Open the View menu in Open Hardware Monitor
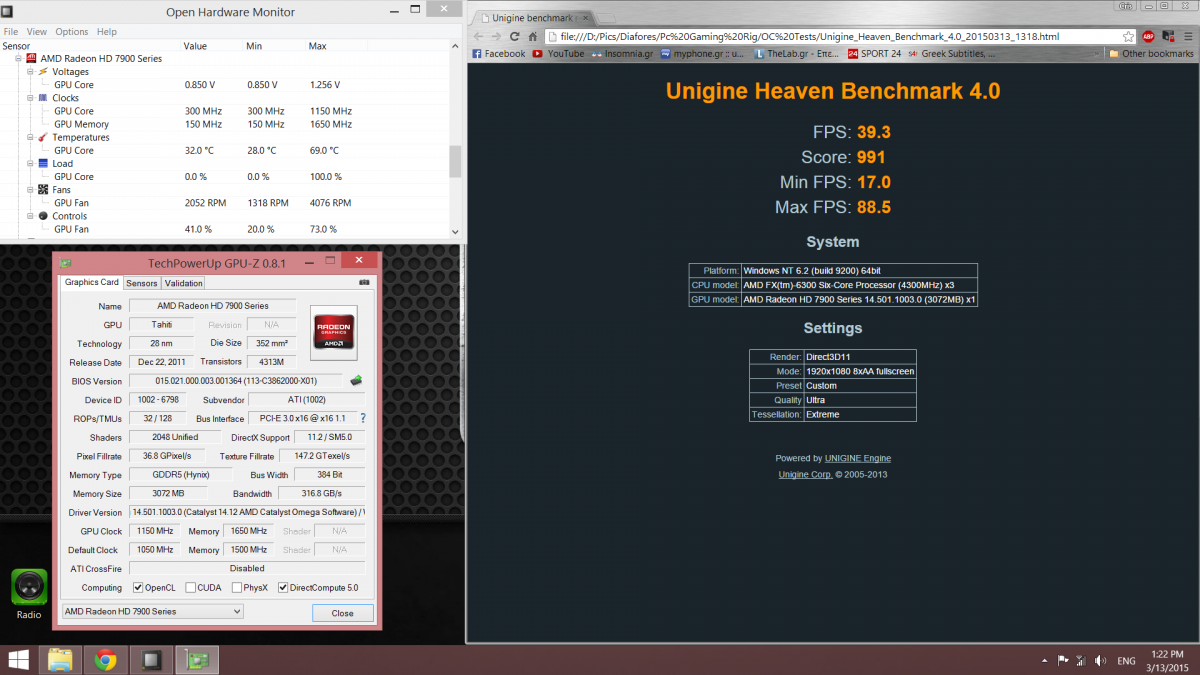The height and width of the screenshot is (675, 1200). pos(36,32)
